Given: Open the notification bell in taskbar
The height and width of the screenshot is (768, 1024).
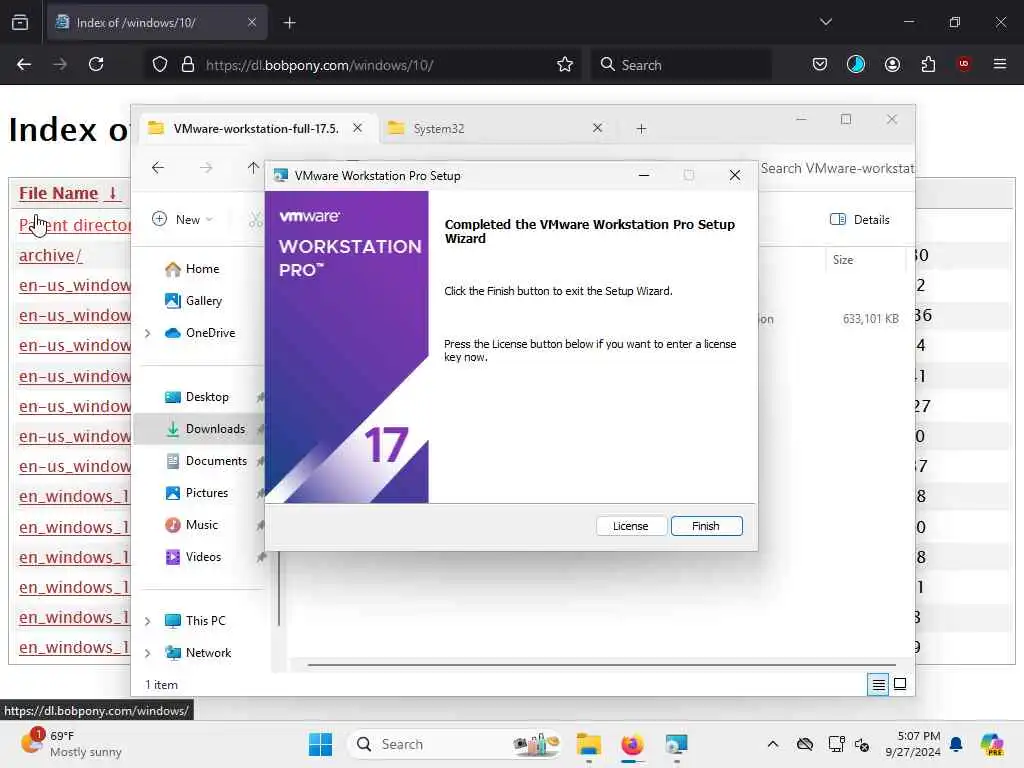Looking at the screenshot, I should pyautogui.click(x=957, y=744).
